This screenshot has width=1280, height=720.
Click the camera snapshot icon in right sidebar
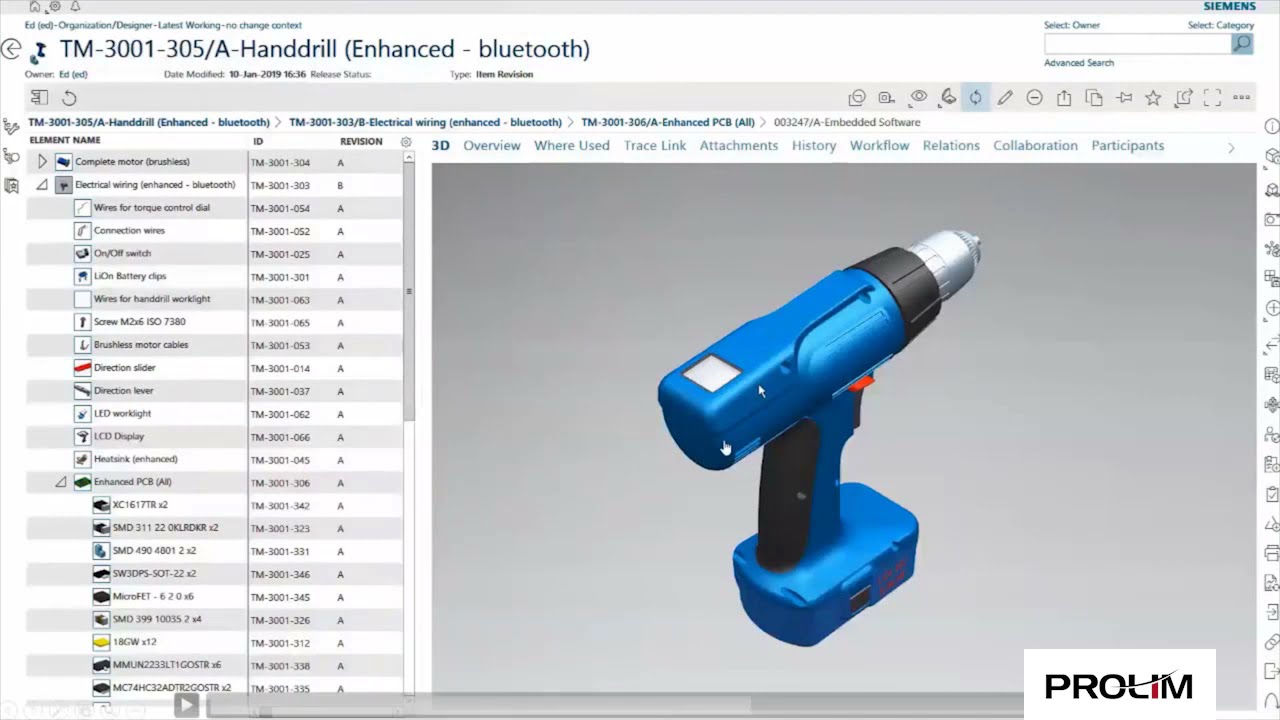pyautogui.click(x=1272, y=219)
